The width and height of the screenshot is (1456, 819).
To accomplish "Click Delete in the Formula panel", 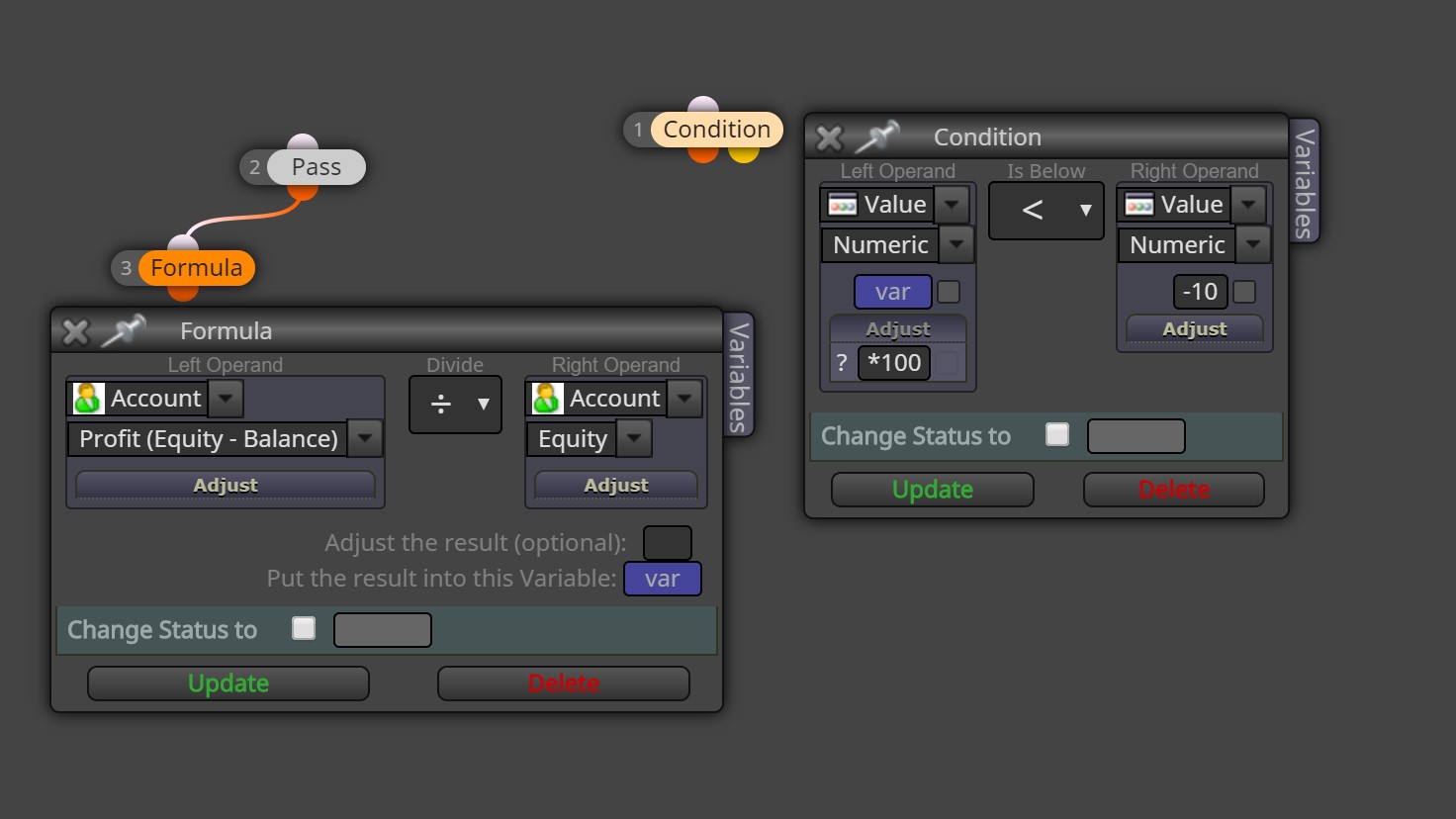I will (564, 683).
